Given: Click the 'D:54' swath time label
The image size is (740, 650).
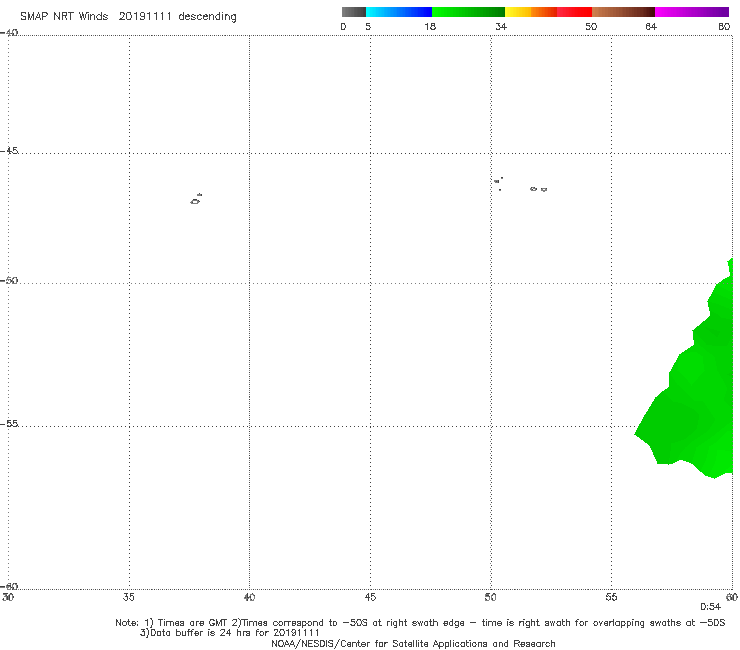Looking at the screenshot, I should pos(710,607).
